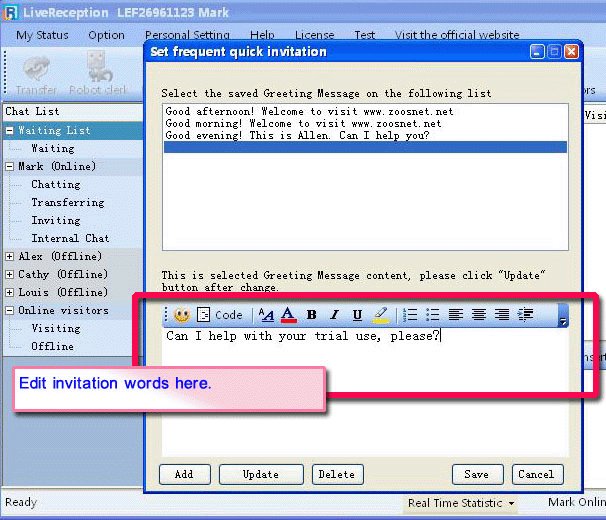Select the text highlight color tool
The width and height of the screenshot is (606, 520).
pyautogui.click(x=381, y=315)
